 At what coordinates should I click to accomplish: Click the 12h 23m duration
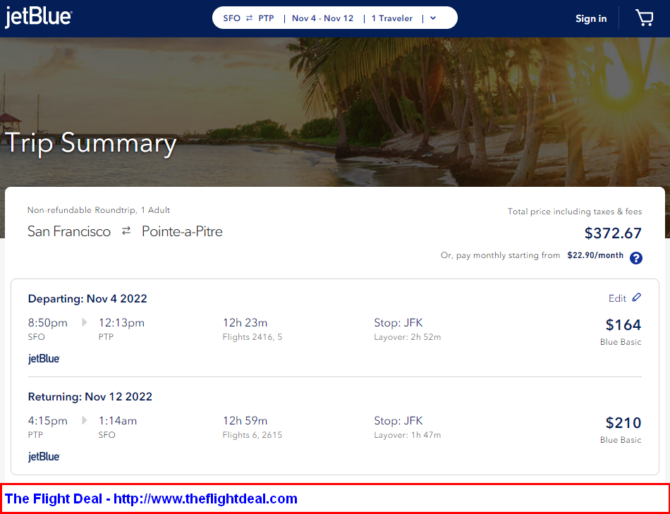click(x=245, y=323)
